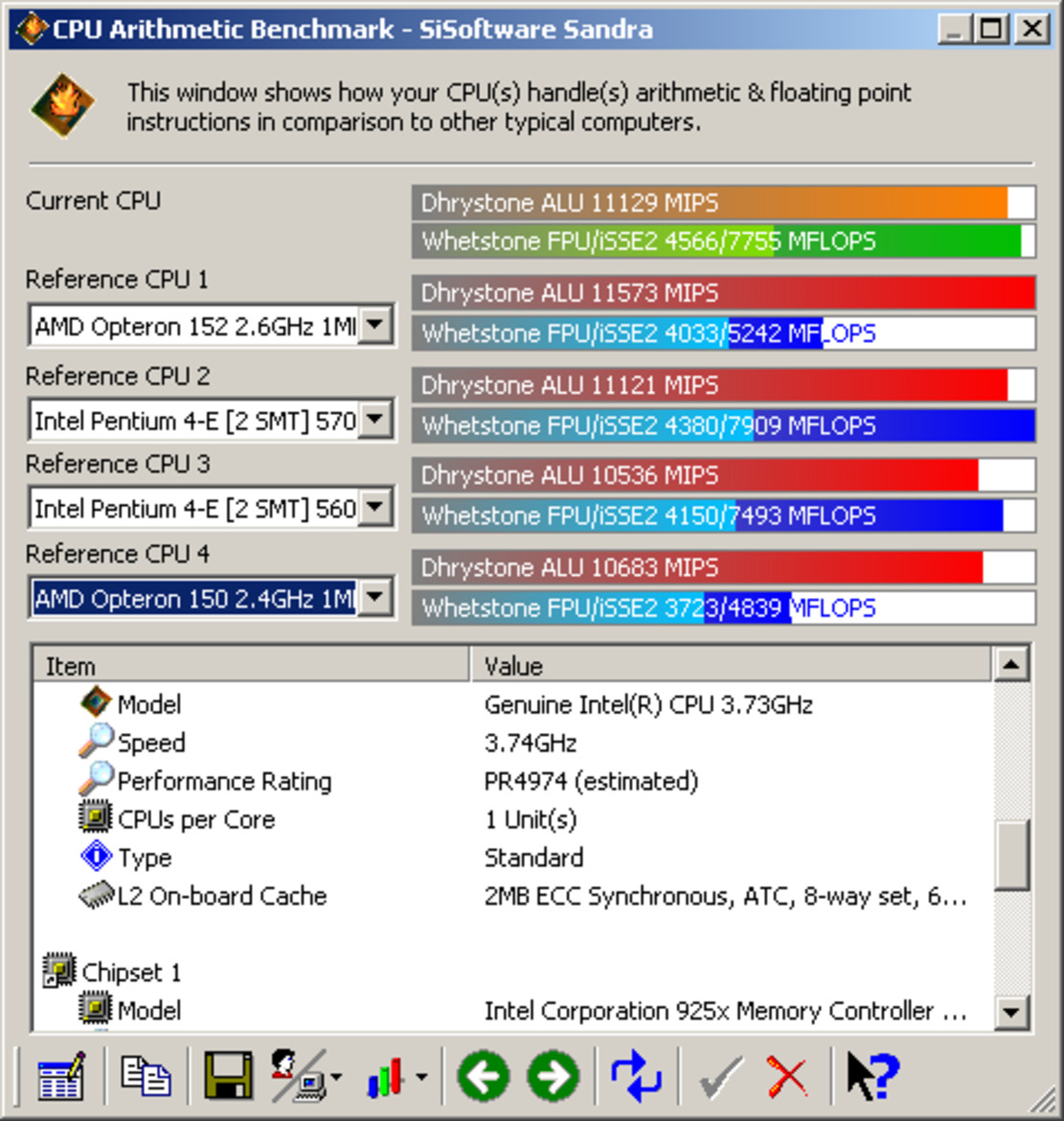Click the context help arrow question icon
1064x1121 pixels.
tap(872, 1075)
